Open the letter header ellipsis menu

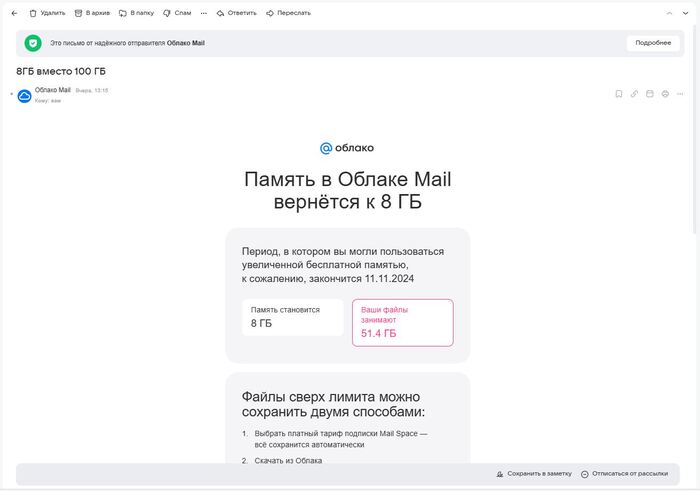[x=680, y=94]
